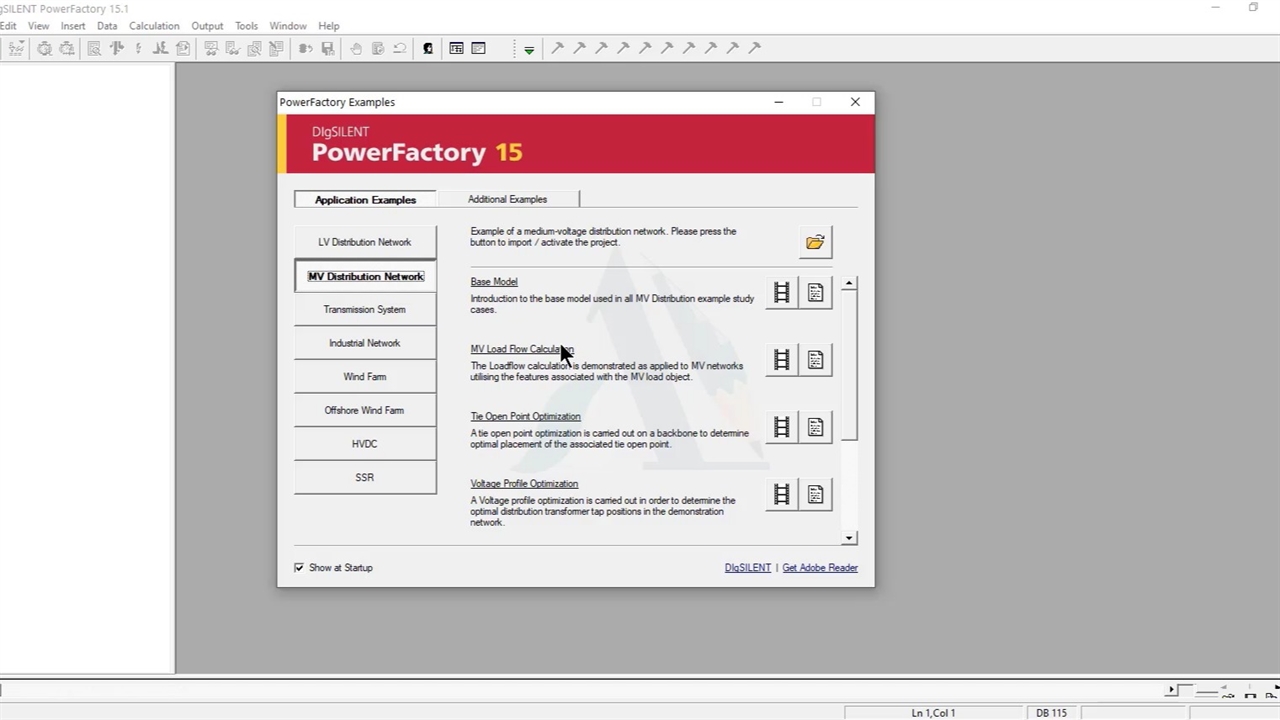Select the Wind Farm example category
Image resolution: width=1280 pixels, height=720 pixels.
(x=364, y=377)
